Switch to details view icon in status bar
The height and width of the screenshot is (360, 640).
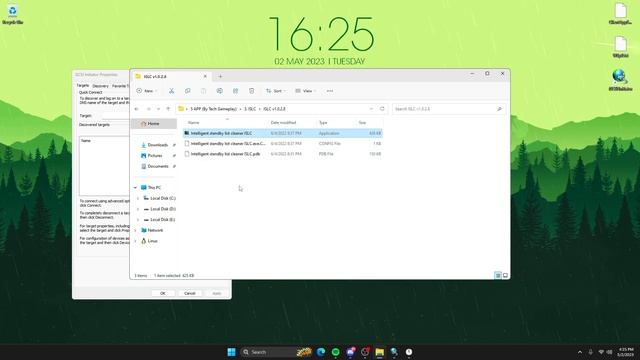click(498, 276)
